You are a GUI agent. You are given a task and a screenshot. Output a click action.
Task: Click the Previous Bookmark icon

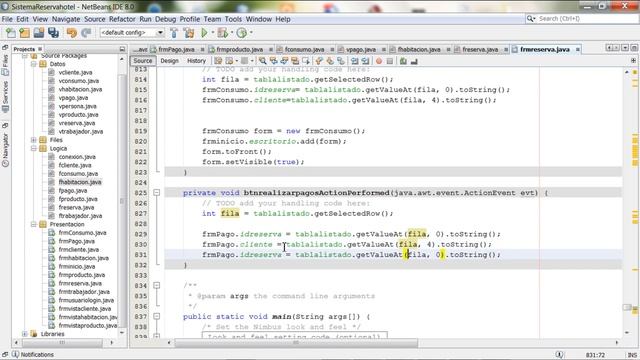(x=319, y=61)
